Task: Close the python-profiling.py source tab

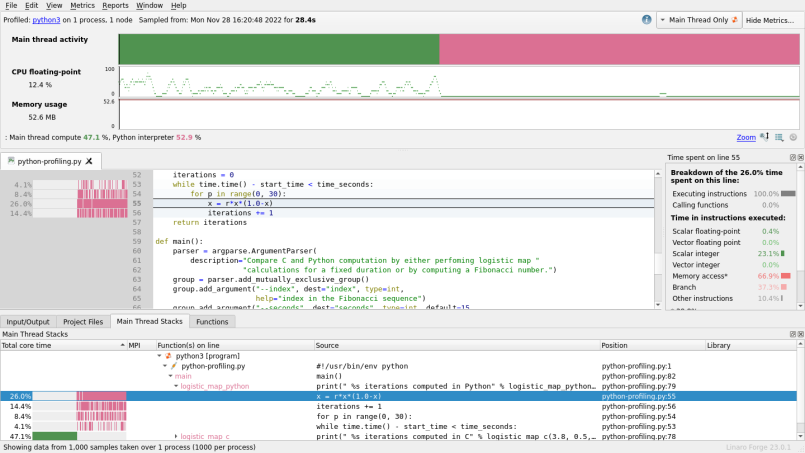Action: click(89, 161)
